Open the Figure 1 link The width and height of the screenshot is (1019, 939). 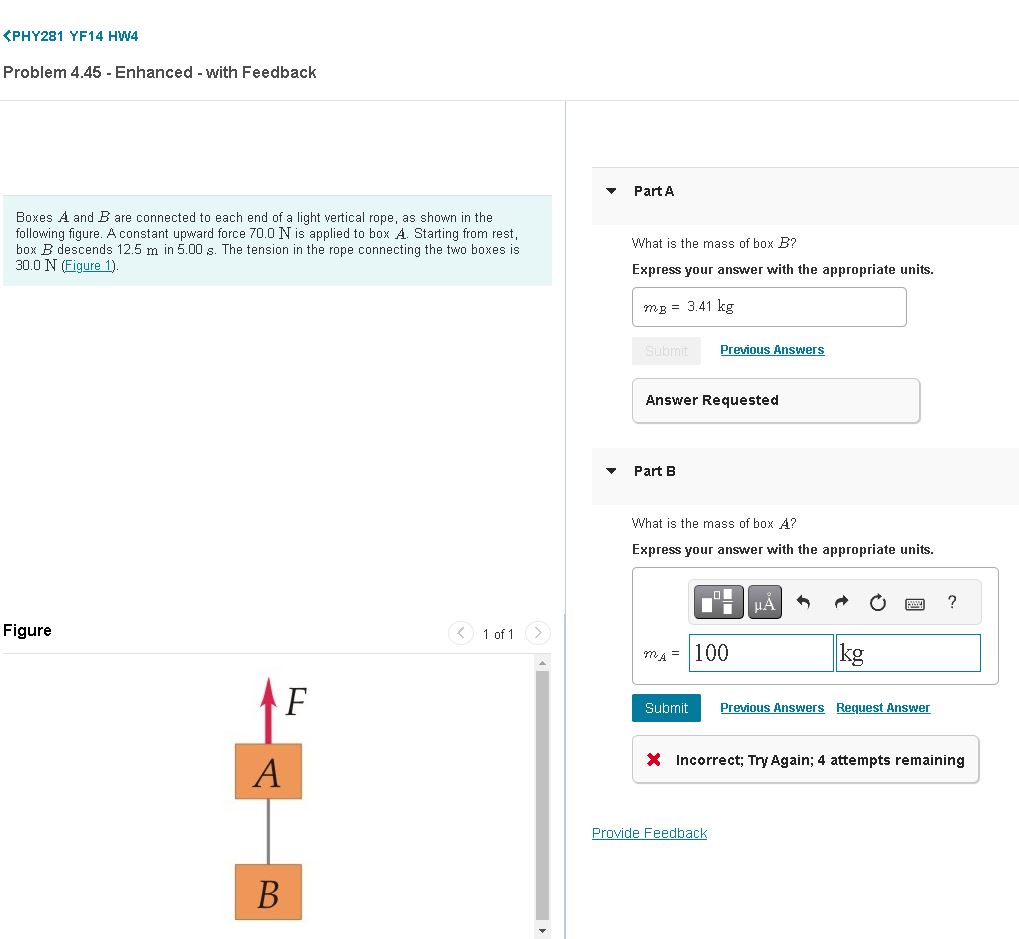click(x=90, y=265)
